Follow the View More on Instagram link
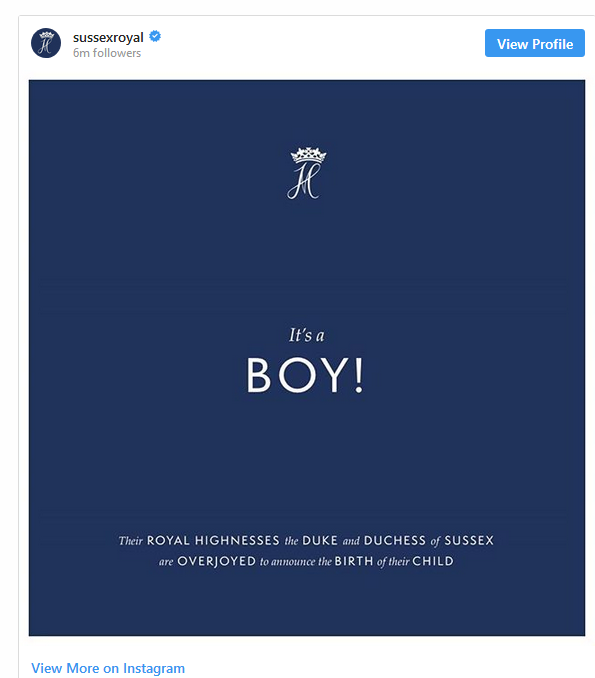The height and width of the screenshot is (678, 595). tap(108, 668)
